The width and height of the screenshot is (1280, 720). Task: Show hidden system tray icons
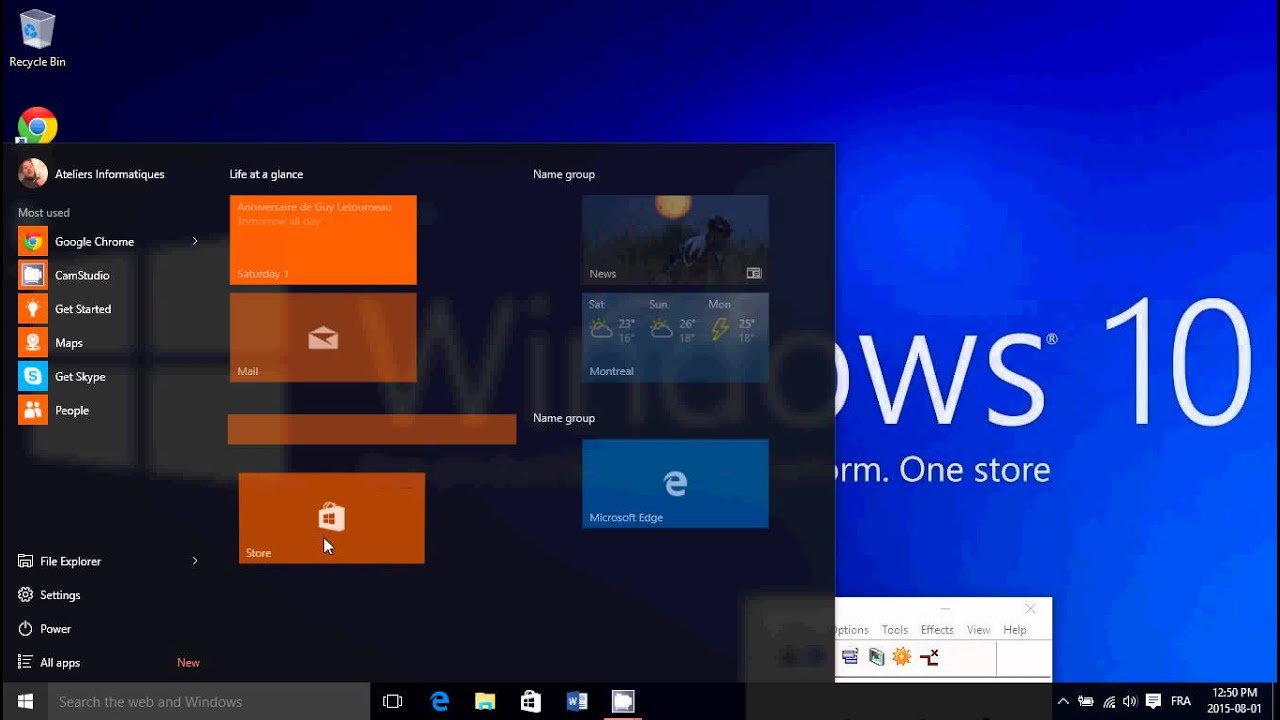(x=1063, y=702)
